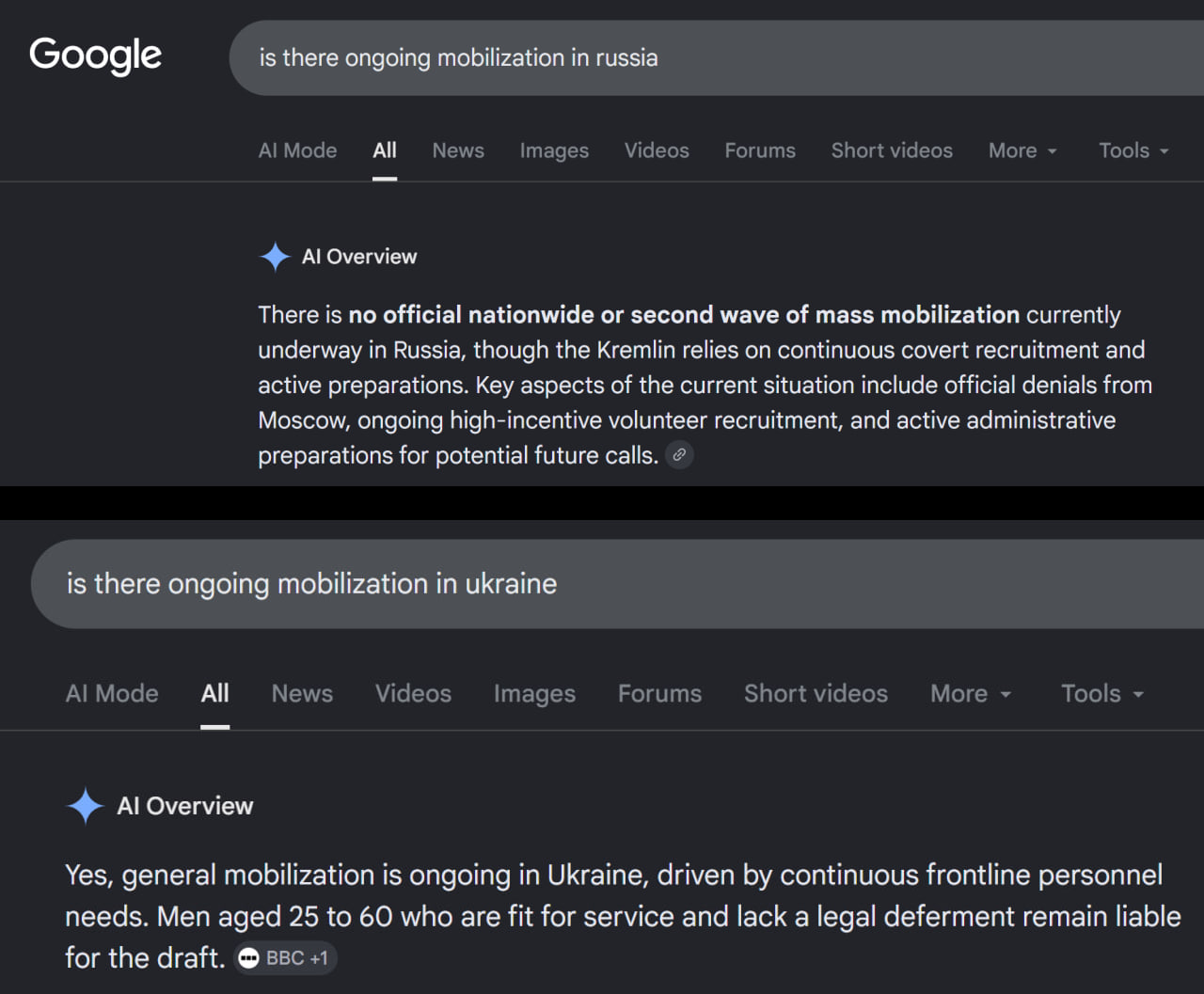The height and width of the screenshot is (994, 1204).
Task: Open the Forums tab in Russia search
Action: 760,150
